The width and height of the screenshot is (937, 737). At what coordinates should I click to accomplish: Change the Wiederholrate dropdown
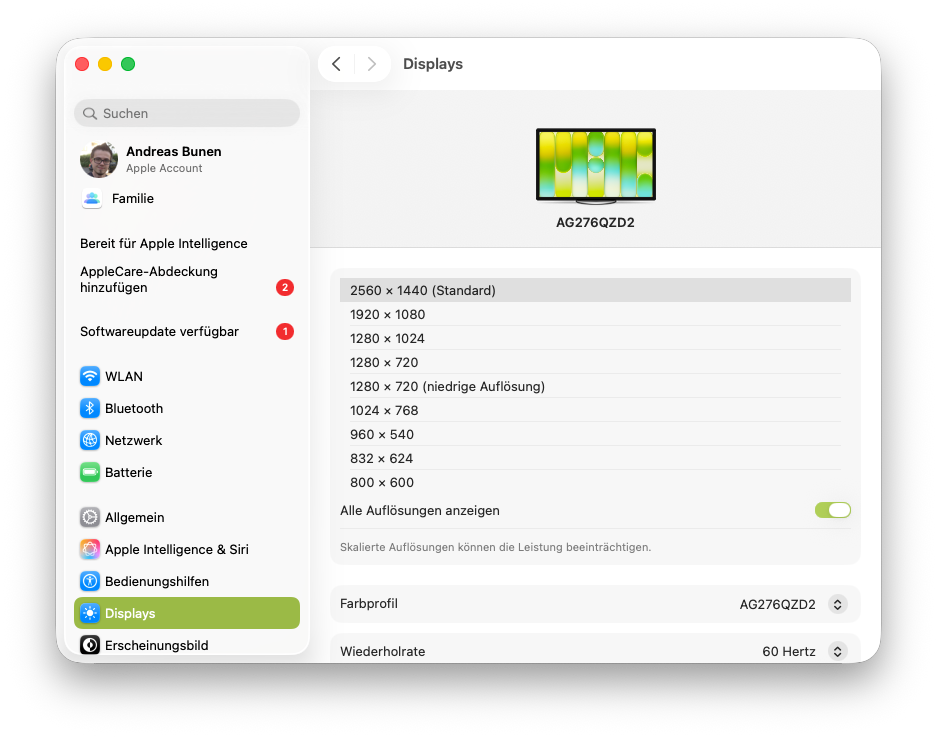coord(838,651)
